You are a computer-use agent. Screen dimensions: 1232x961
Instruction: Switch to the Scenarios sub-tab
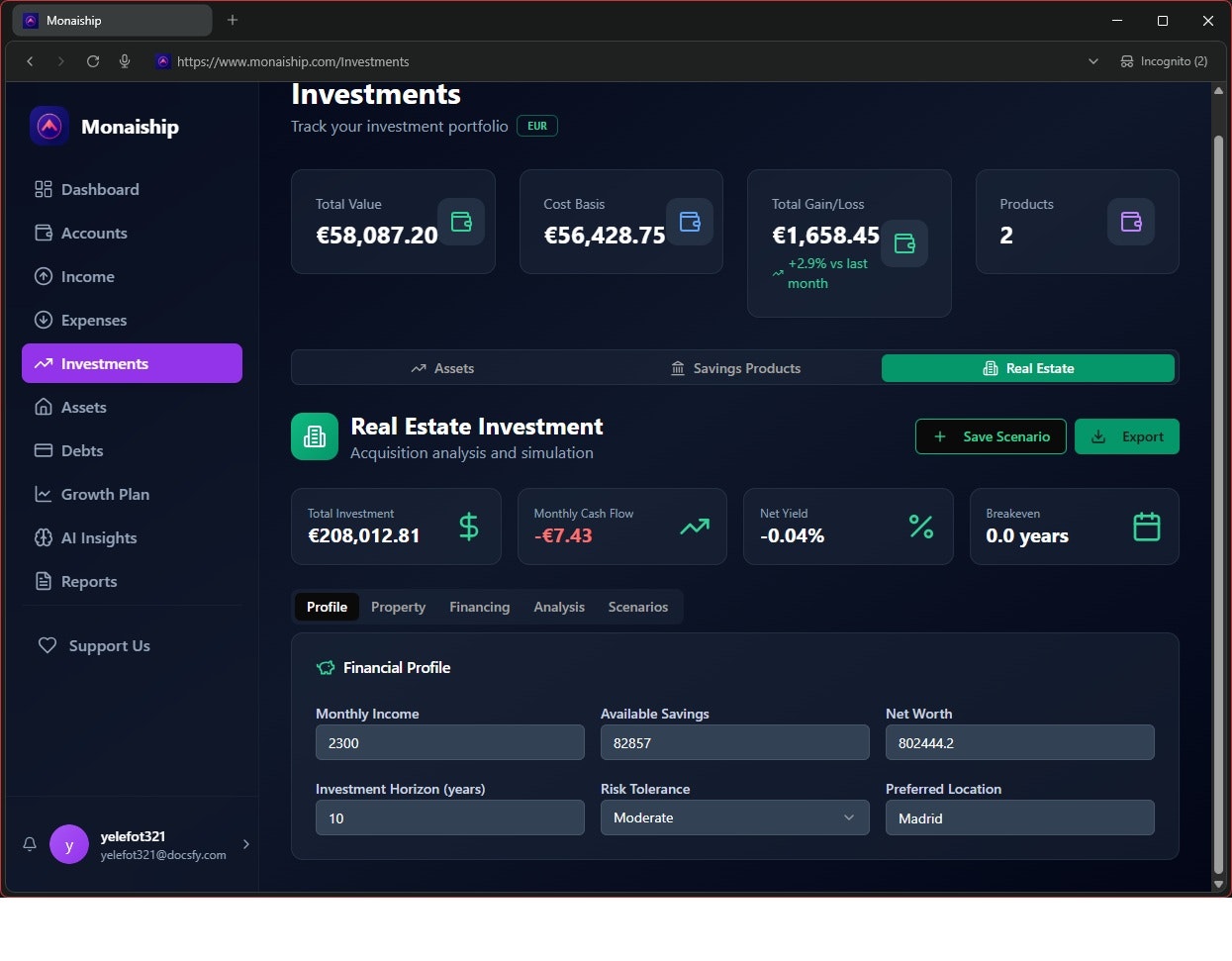click(638, 607)
